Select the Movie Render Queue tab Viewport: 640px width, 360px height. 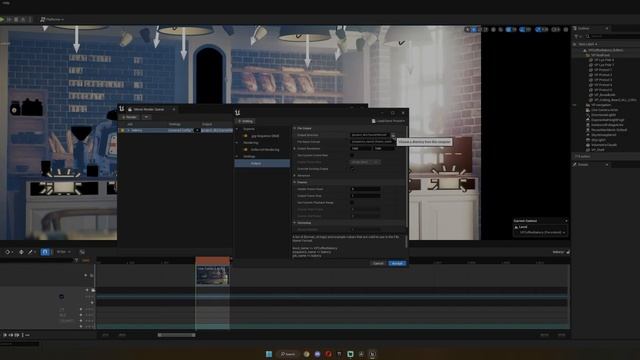tap(149, 109)
